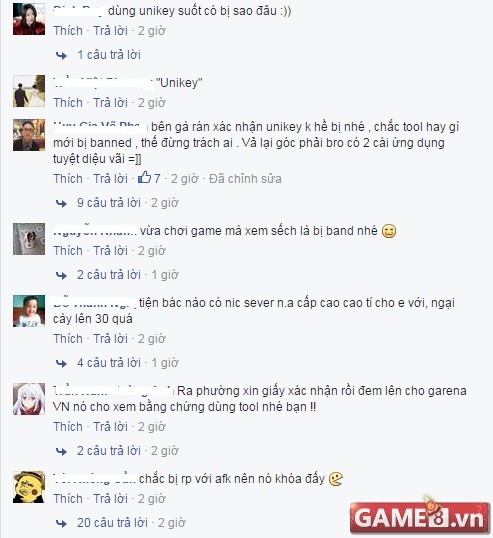The image size is (493, 538).
Task: Open yellow cartoon character avatar
Action: coord(29,487)
